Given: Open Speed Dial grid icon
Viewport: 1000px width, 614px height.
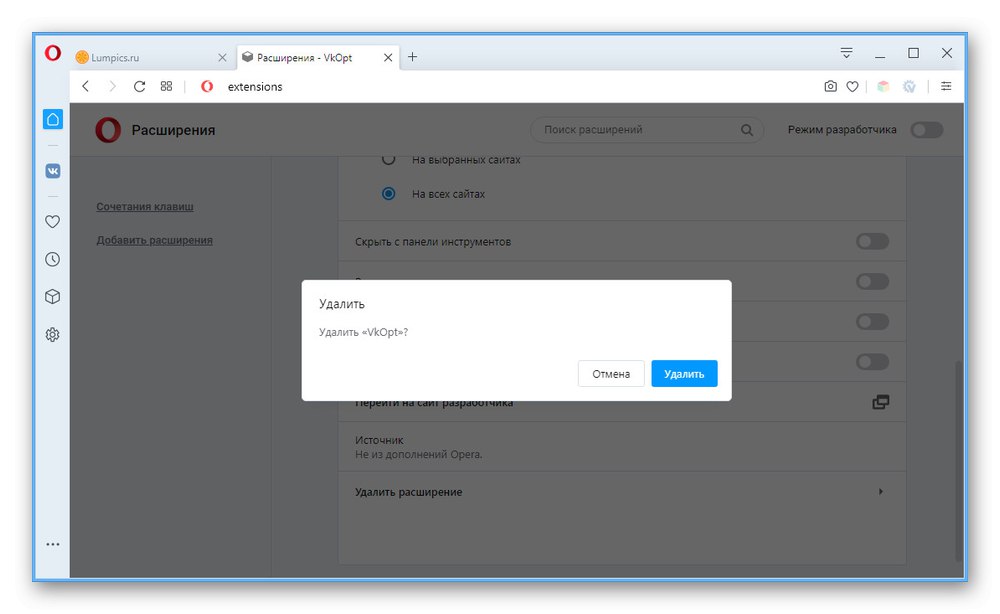Looking at the screenshot, I should [x=166, y=86].
